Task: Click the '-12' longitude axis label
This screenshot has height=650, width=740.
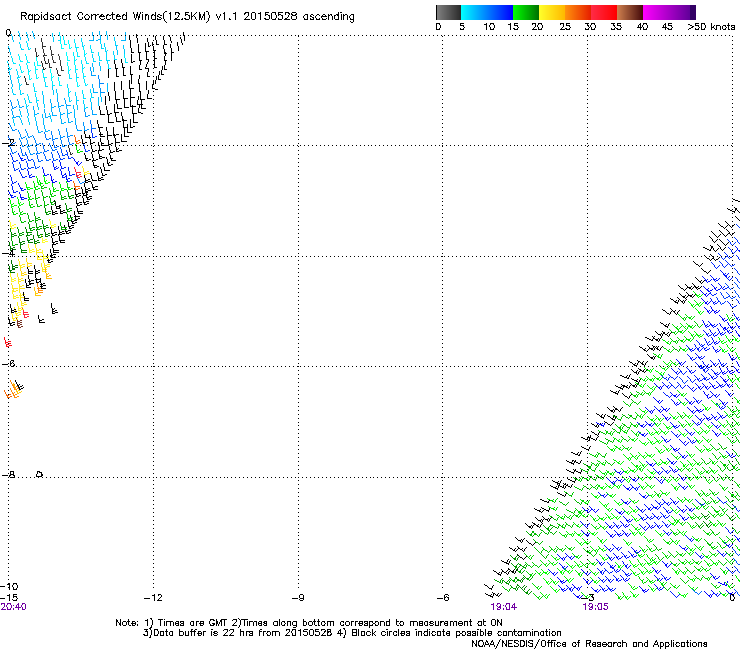Action: click(153, 598)
